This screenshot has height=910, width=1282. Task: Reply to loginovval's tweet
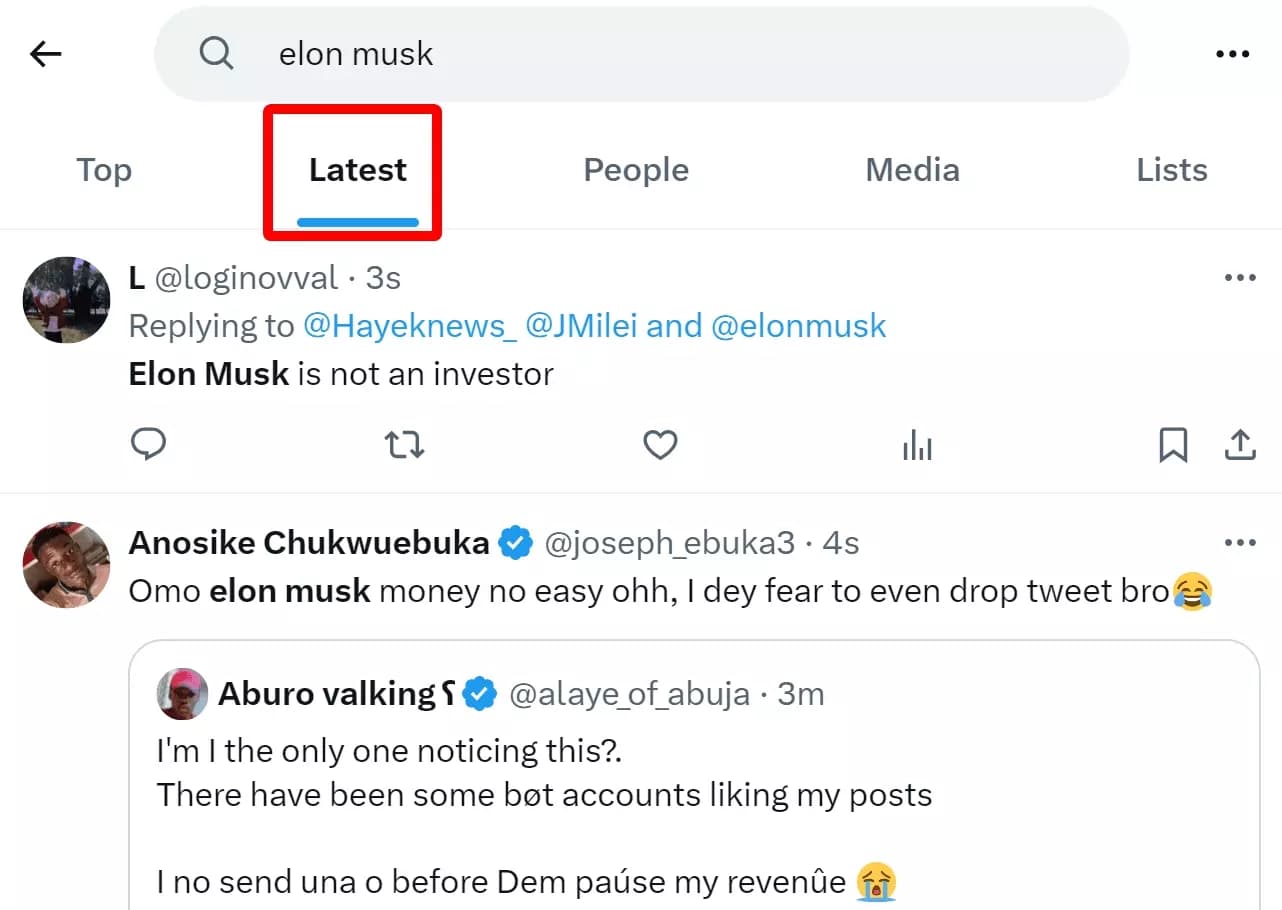[x=149, y=444]
